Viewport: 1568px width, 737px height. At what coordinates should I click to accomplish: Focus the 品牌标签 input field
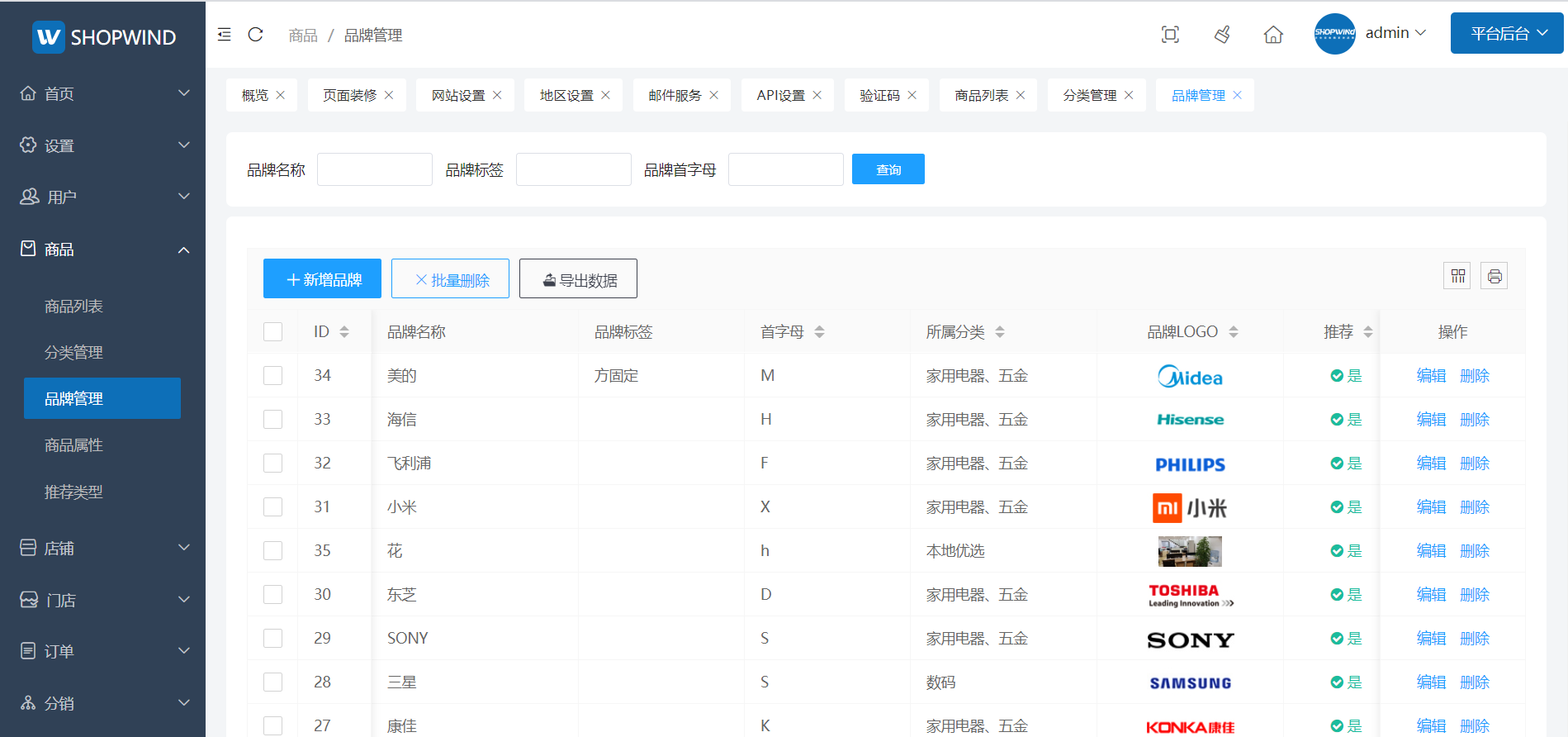coord(574,169)
